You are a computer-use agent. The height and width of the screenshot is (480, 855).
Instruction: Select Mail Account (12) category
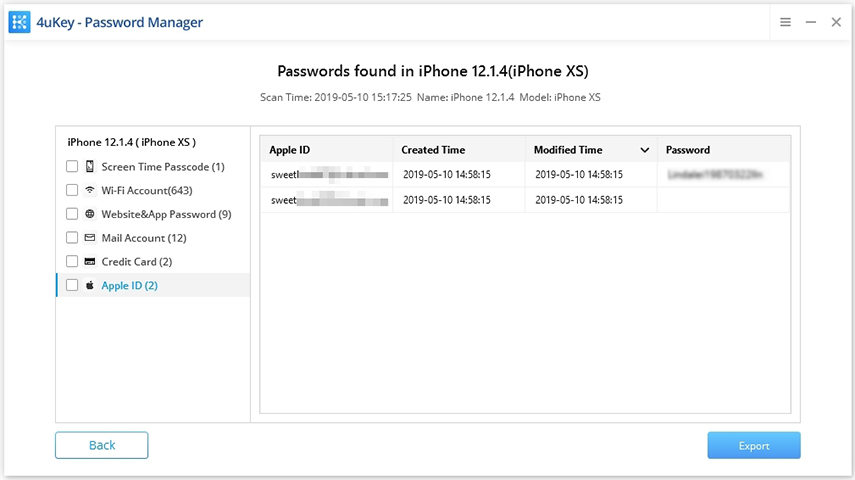tap(143, 238)
